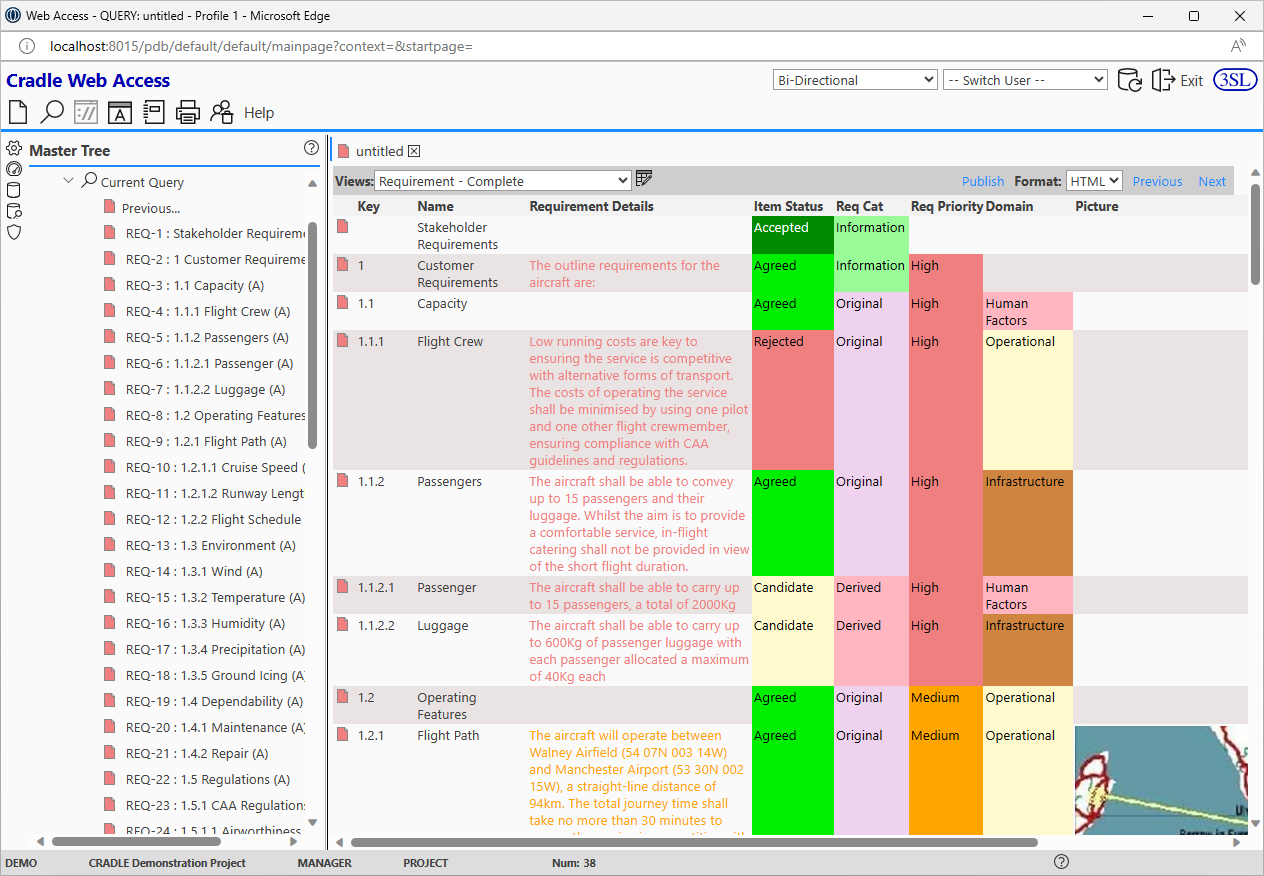The height and width of the screenshot is (876, 1264).
Task: Click the results pane vertical scrollbar
Action: tap(1256, 235)
